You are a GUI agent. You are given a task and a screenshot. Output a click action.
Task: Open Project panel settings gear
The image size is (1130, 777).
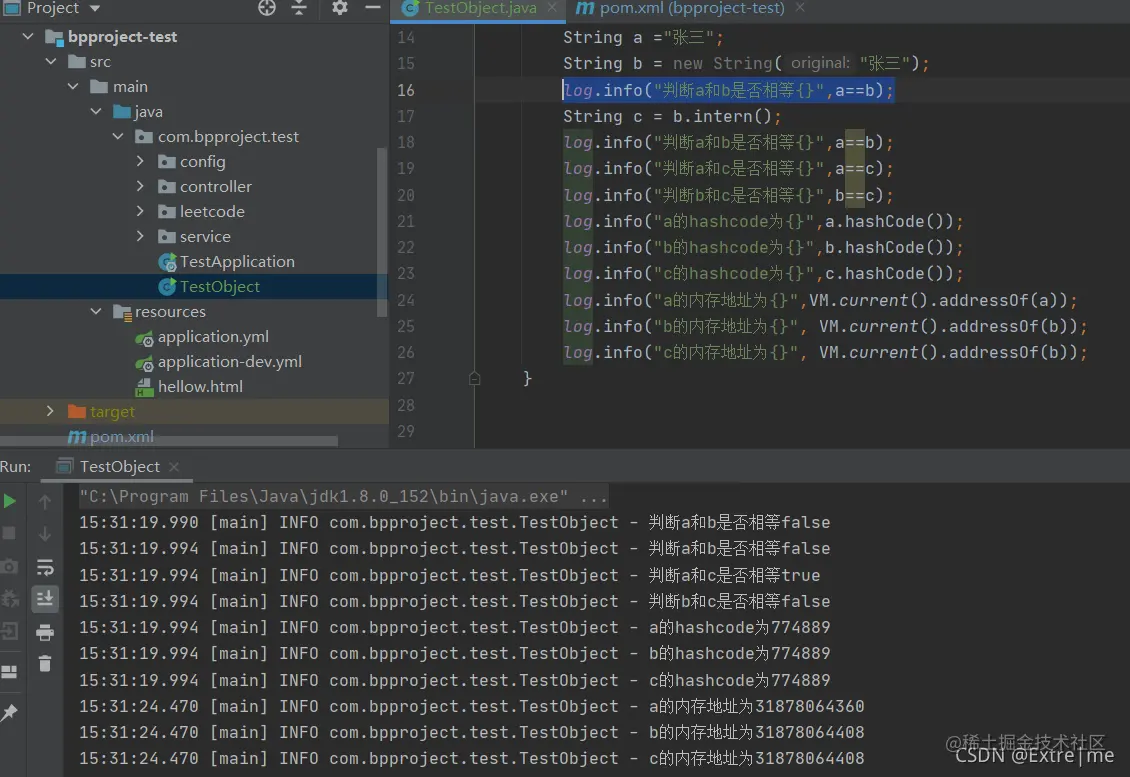[339, 8]
